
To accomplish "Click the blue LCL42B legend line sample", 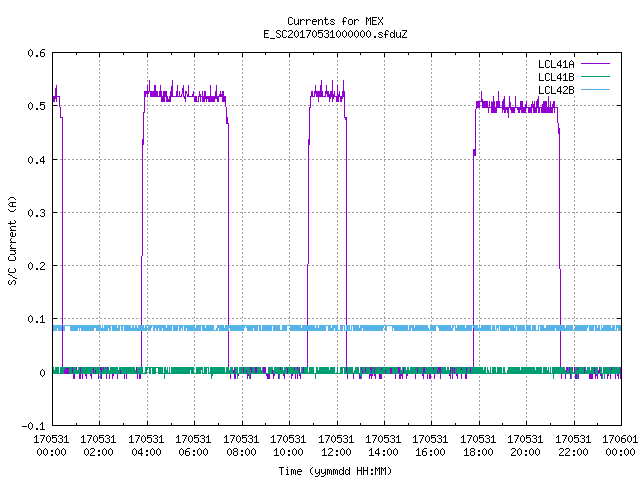I will tap(595, 90).
